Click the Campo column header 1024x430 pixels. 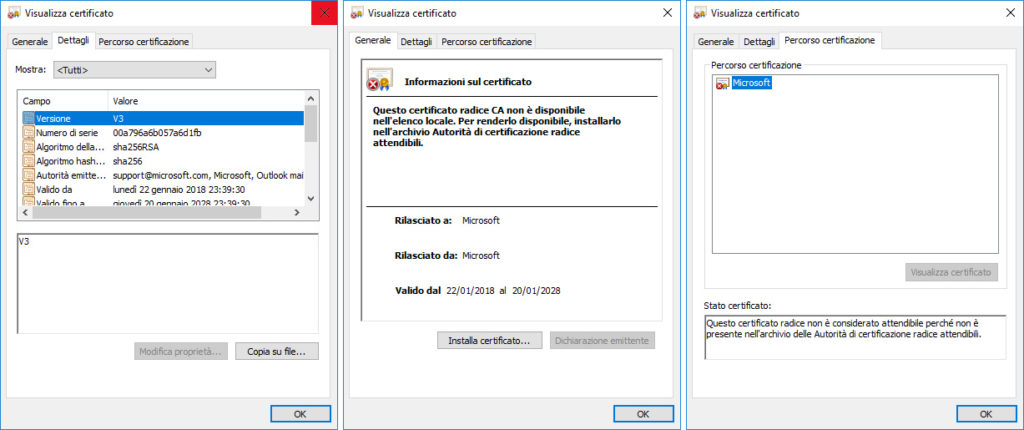coord(63,101)
